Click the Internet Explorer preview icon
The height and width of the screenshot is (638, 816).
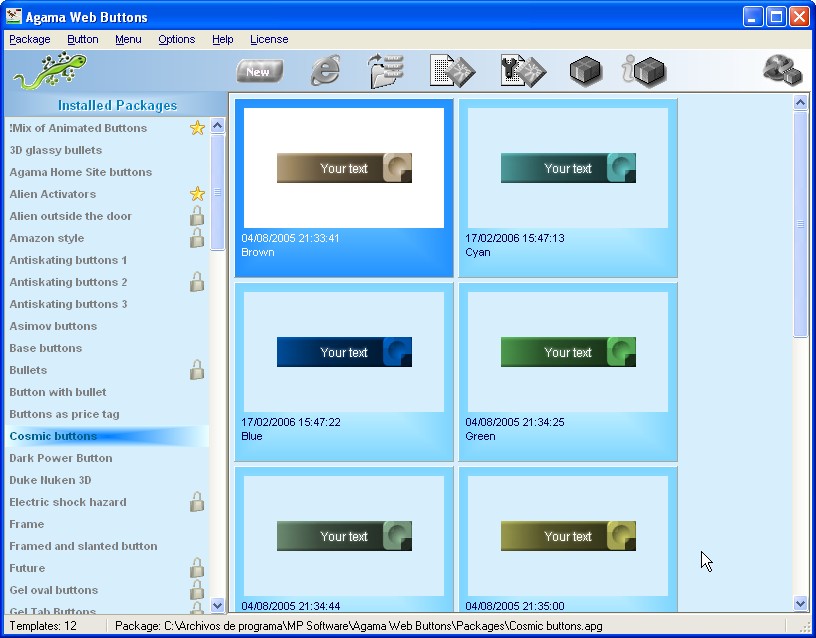[x=326, y=70]
